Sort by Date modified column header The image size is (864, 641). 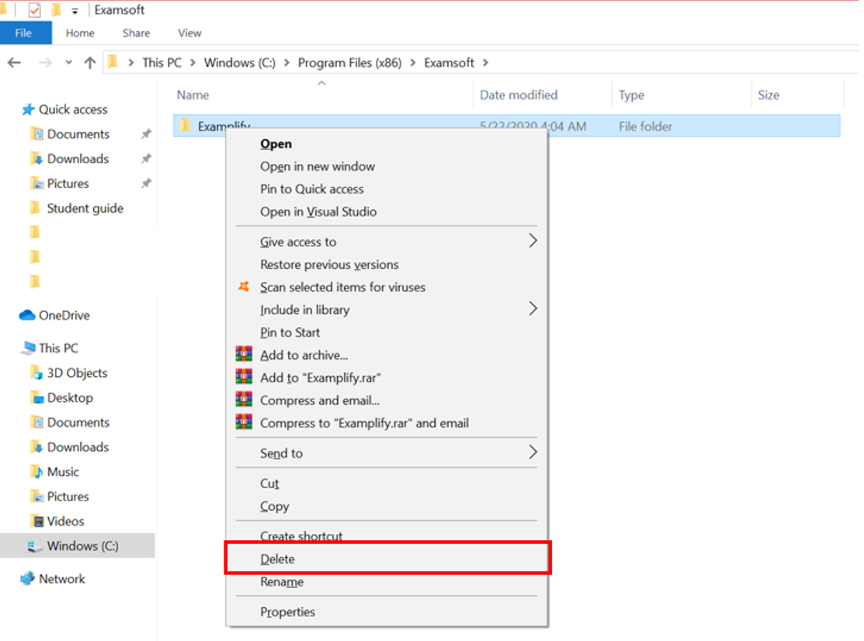point(519,95)
